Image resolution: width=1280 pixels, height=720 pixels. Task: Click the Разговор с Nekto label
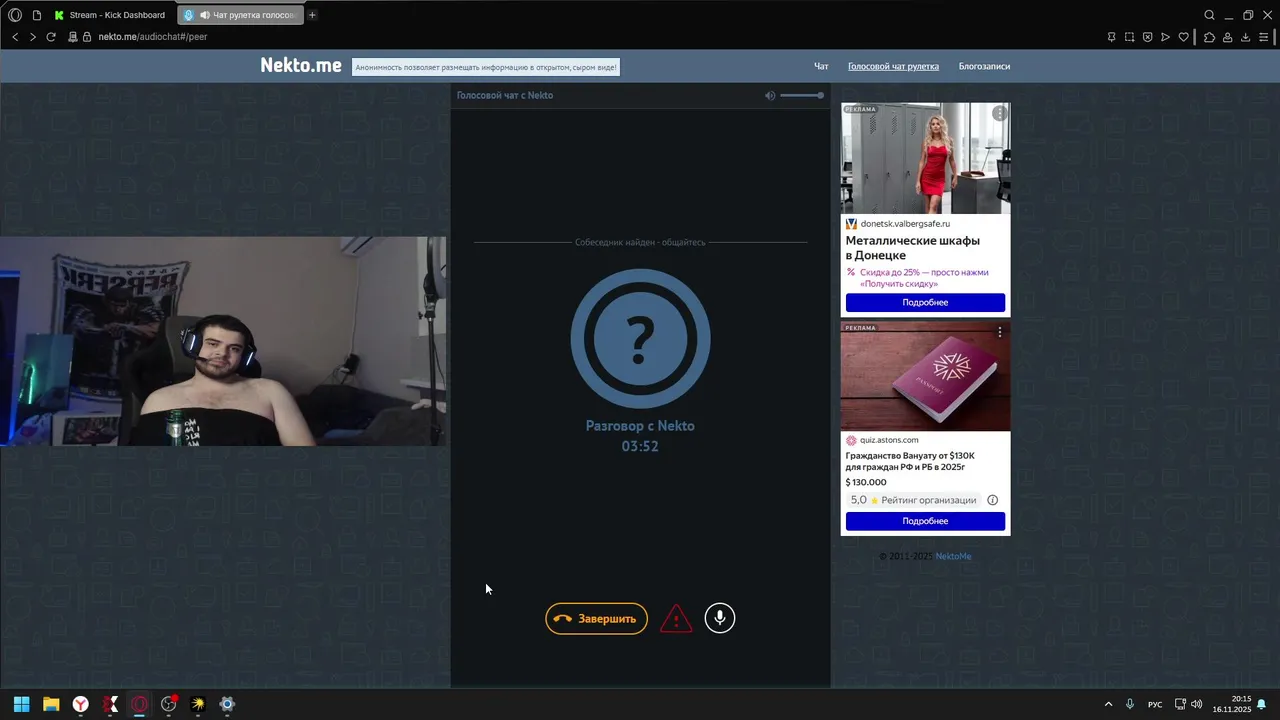tap(640, 426)
